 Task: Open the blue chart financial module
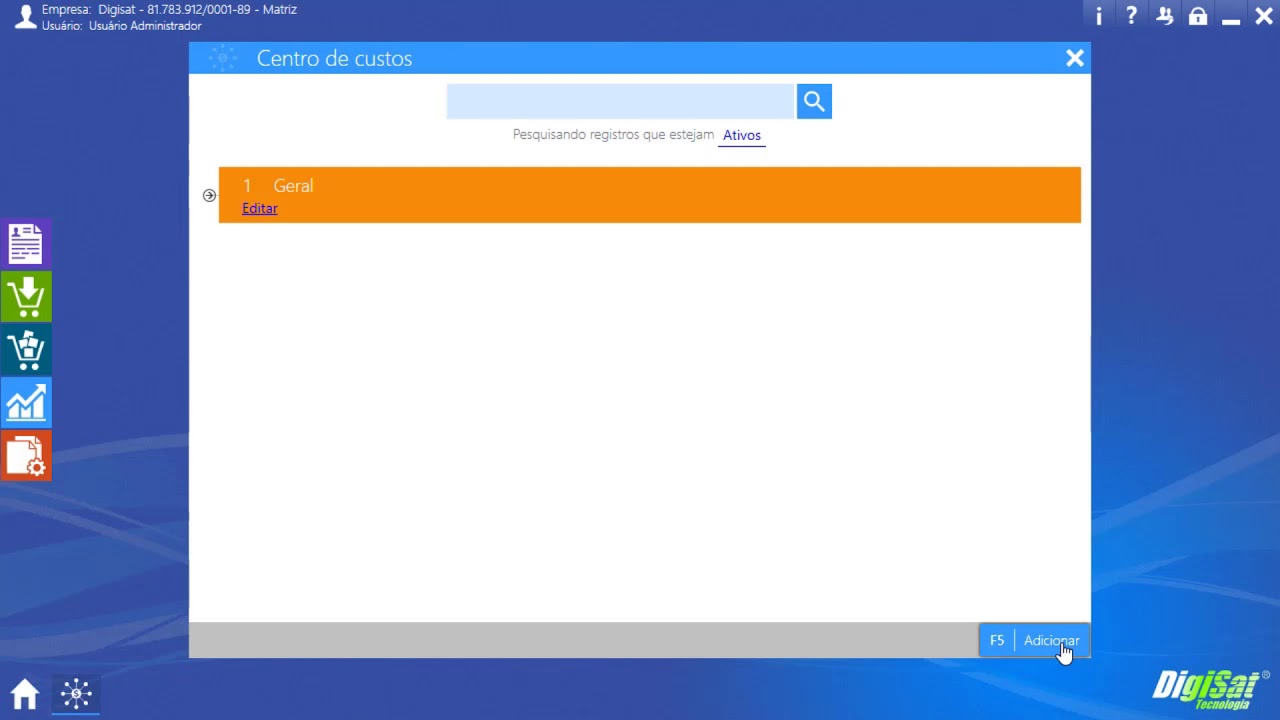pyautogui.click(x=26, y=403)
